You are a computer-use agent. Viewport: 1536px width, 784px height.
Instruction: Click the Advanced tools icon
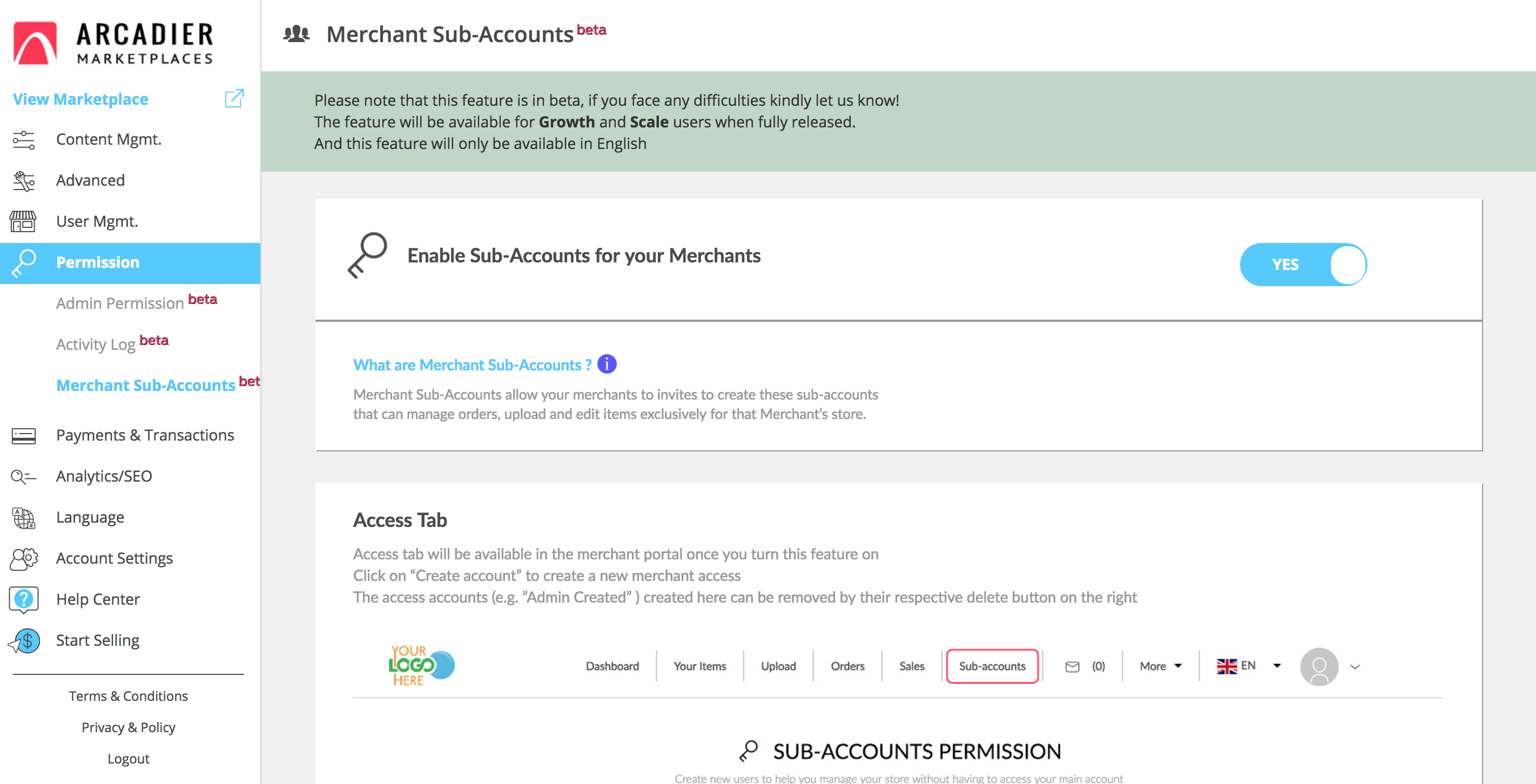(x=24, y=181)
